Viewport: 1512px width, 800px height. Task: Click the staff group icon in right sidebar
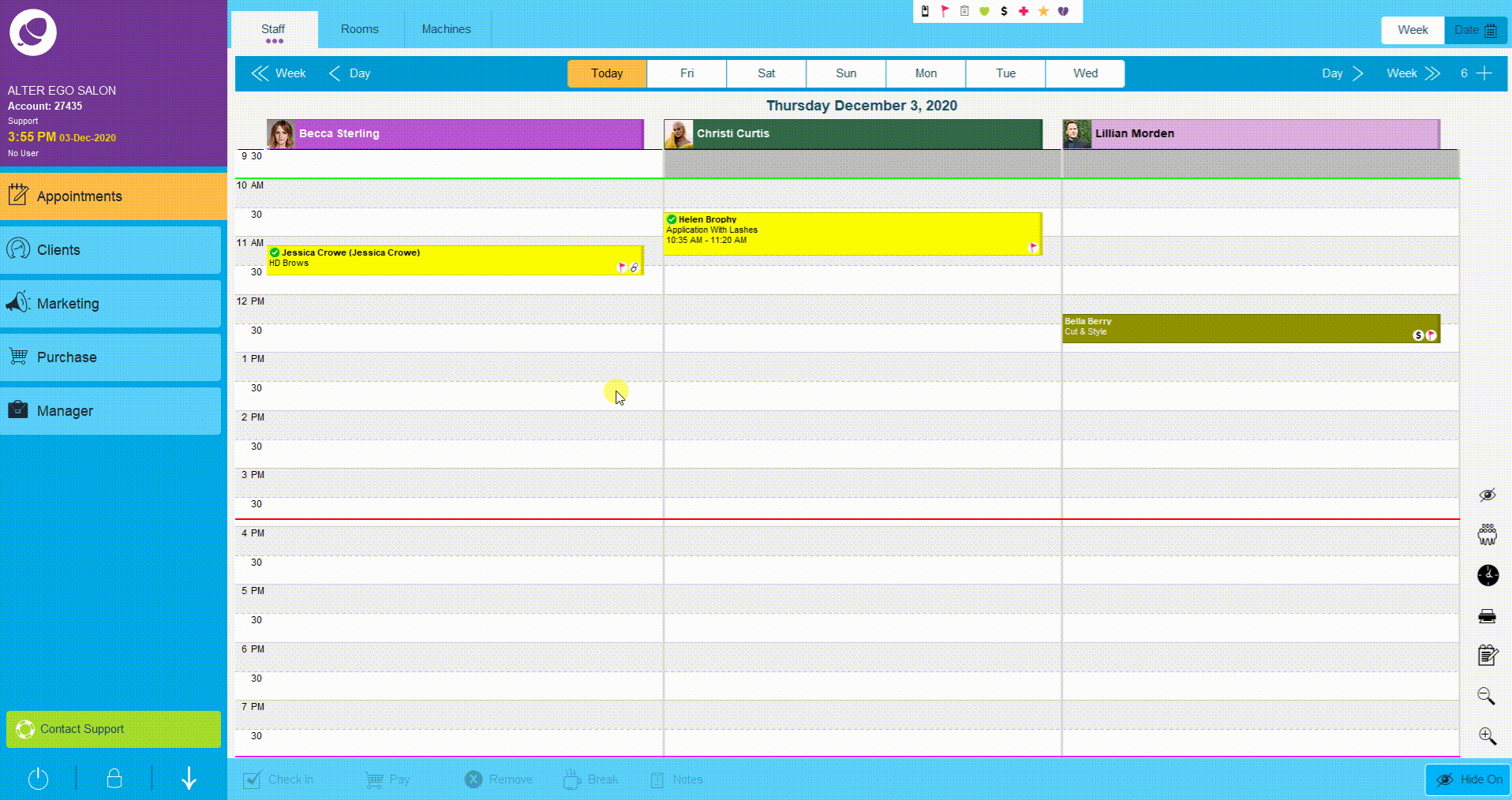tap(1487, 535)
